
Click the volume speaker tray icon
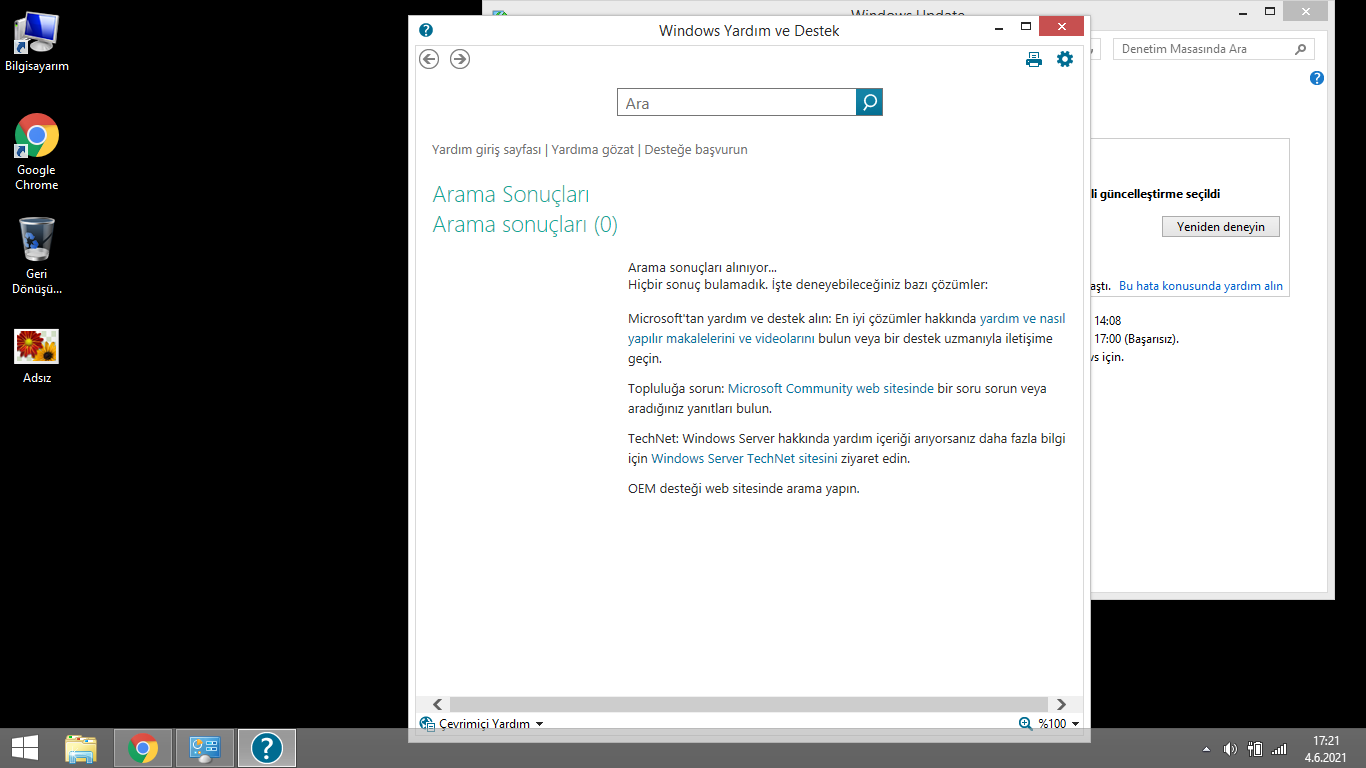(x=1230, y=749)
